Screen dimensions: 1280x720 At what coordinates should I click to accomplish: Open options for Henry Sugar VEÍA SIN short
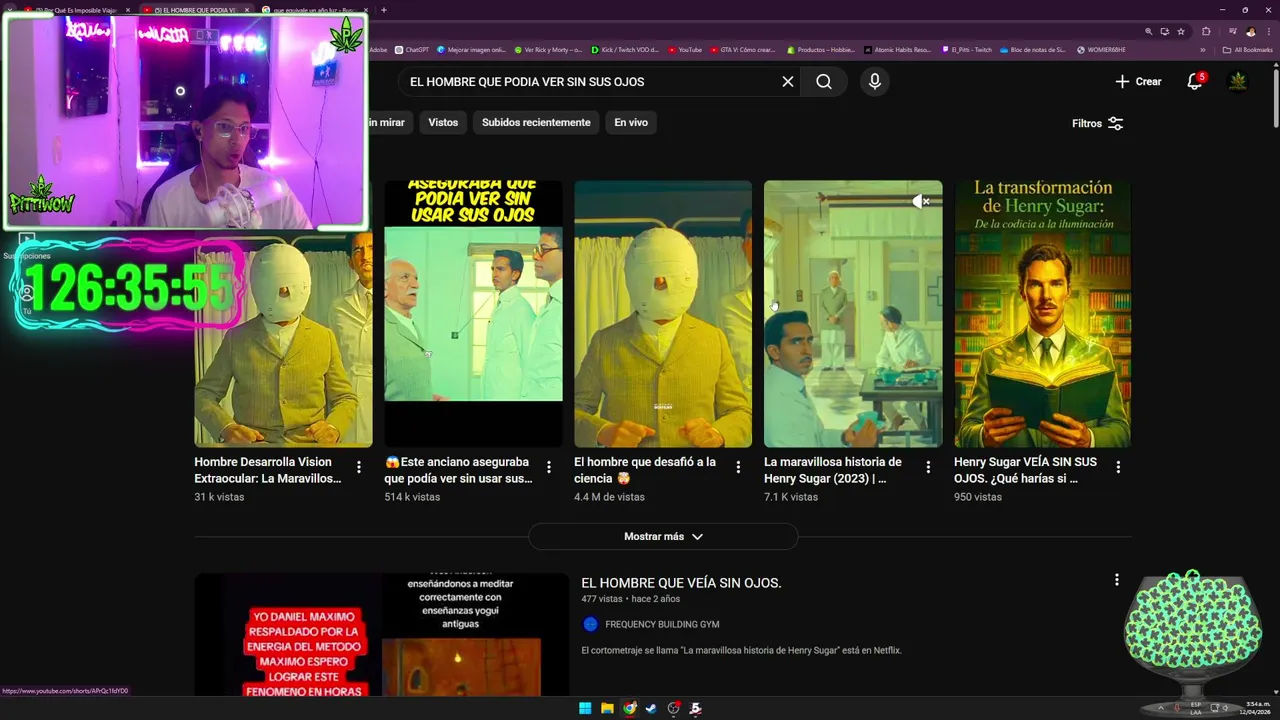point(1118,467)
